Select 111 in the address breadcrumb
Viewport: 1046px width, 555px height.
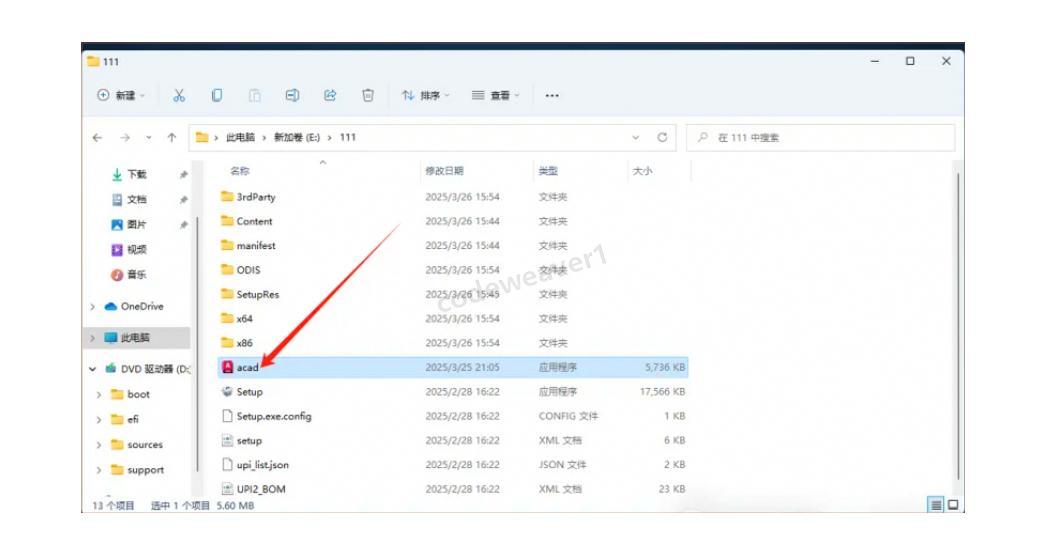348,137
